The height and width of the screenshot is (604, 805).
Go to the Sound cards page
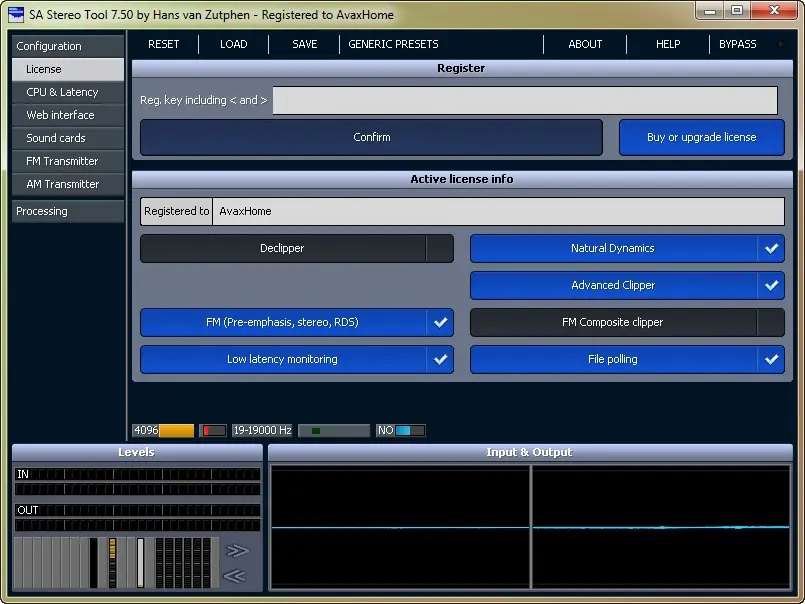[68, 138]
